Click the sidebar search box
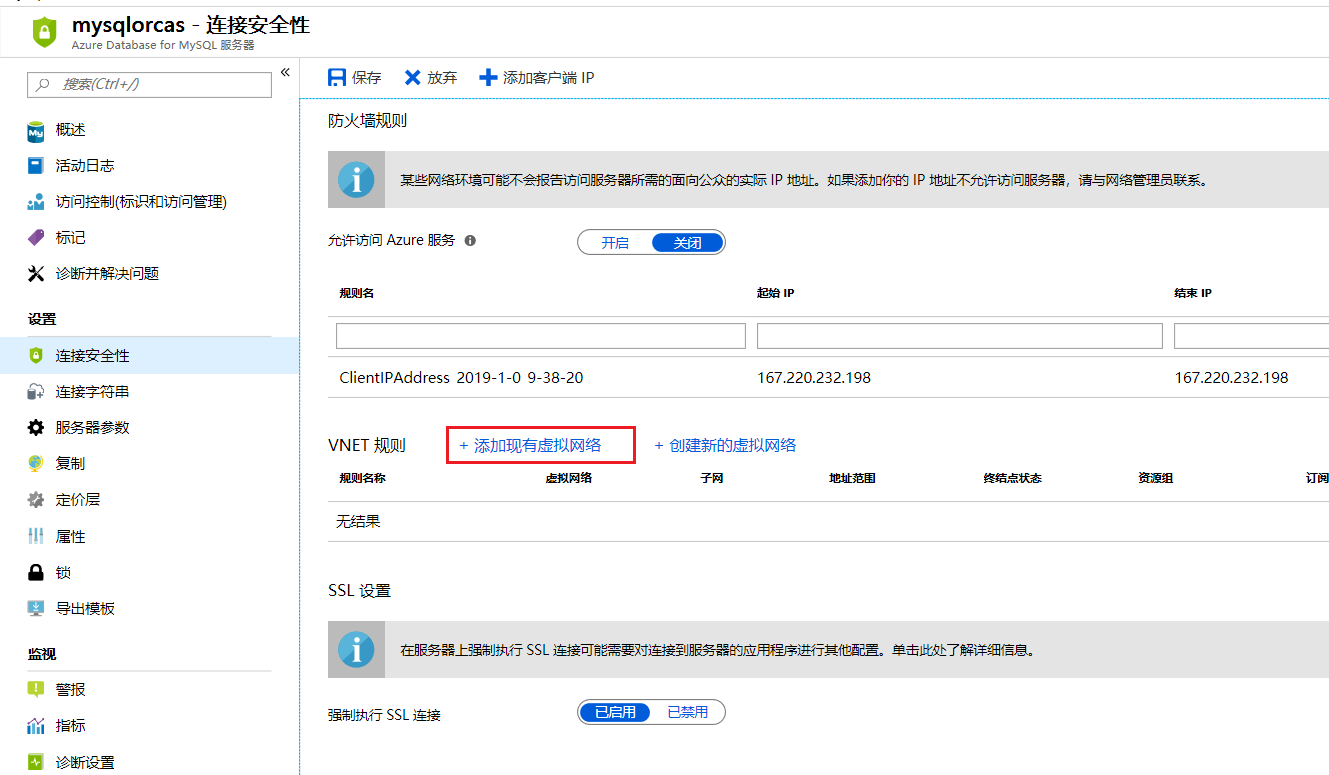 [x=150, y=85]
